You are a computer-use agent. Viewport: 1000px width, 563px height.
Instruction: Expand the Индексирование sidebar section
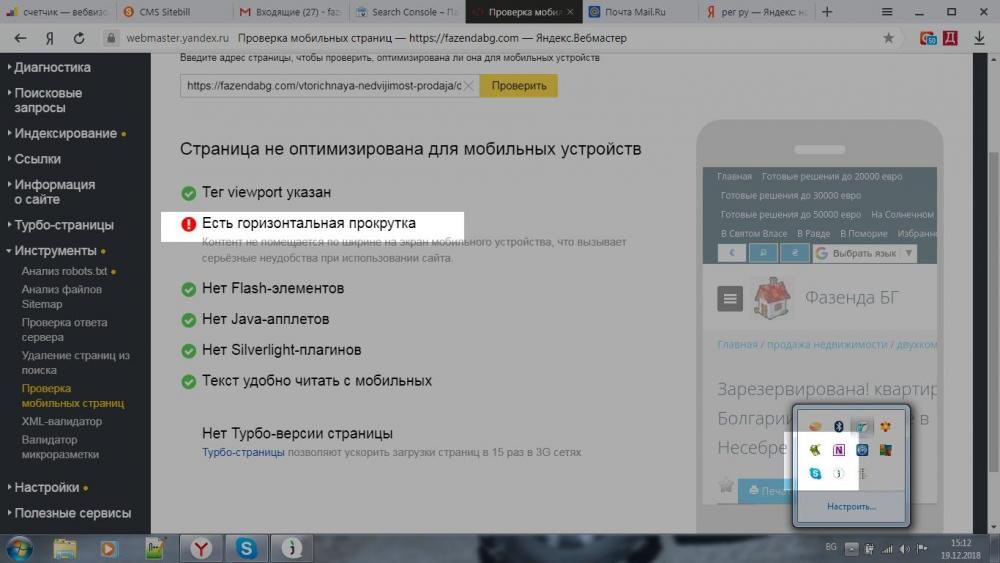pyautogui.click(x=65, y=133)
